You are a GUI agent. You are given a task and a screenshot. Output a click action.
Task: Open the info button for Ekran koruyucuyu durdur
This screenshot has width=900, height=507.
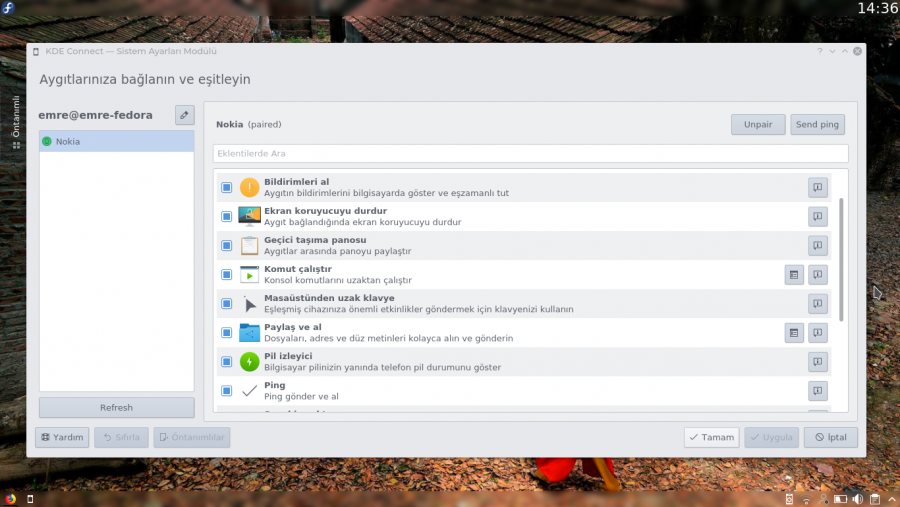click(817, 216)
